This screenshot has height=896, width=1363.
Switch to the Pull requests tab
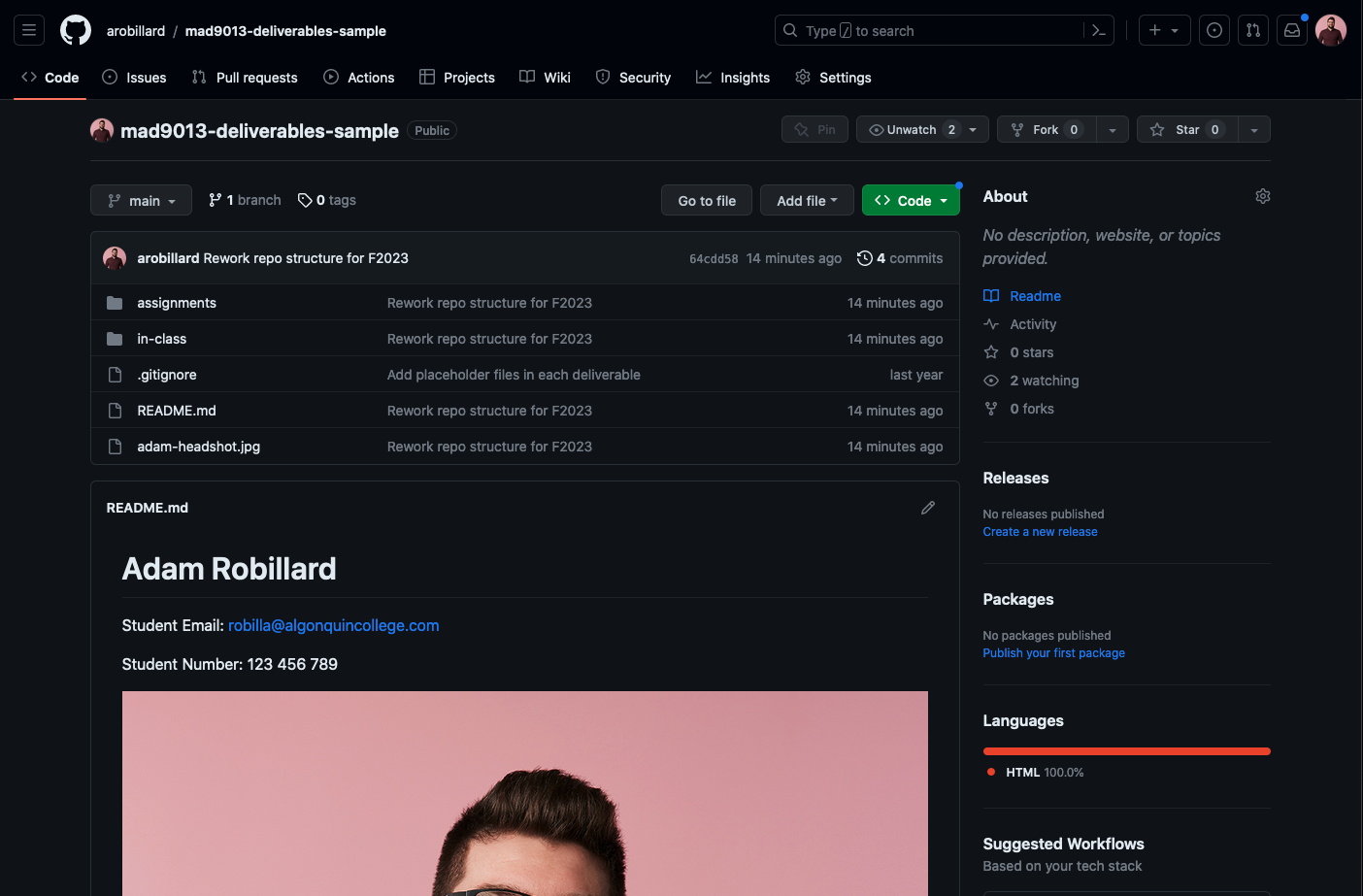(245, 78)
